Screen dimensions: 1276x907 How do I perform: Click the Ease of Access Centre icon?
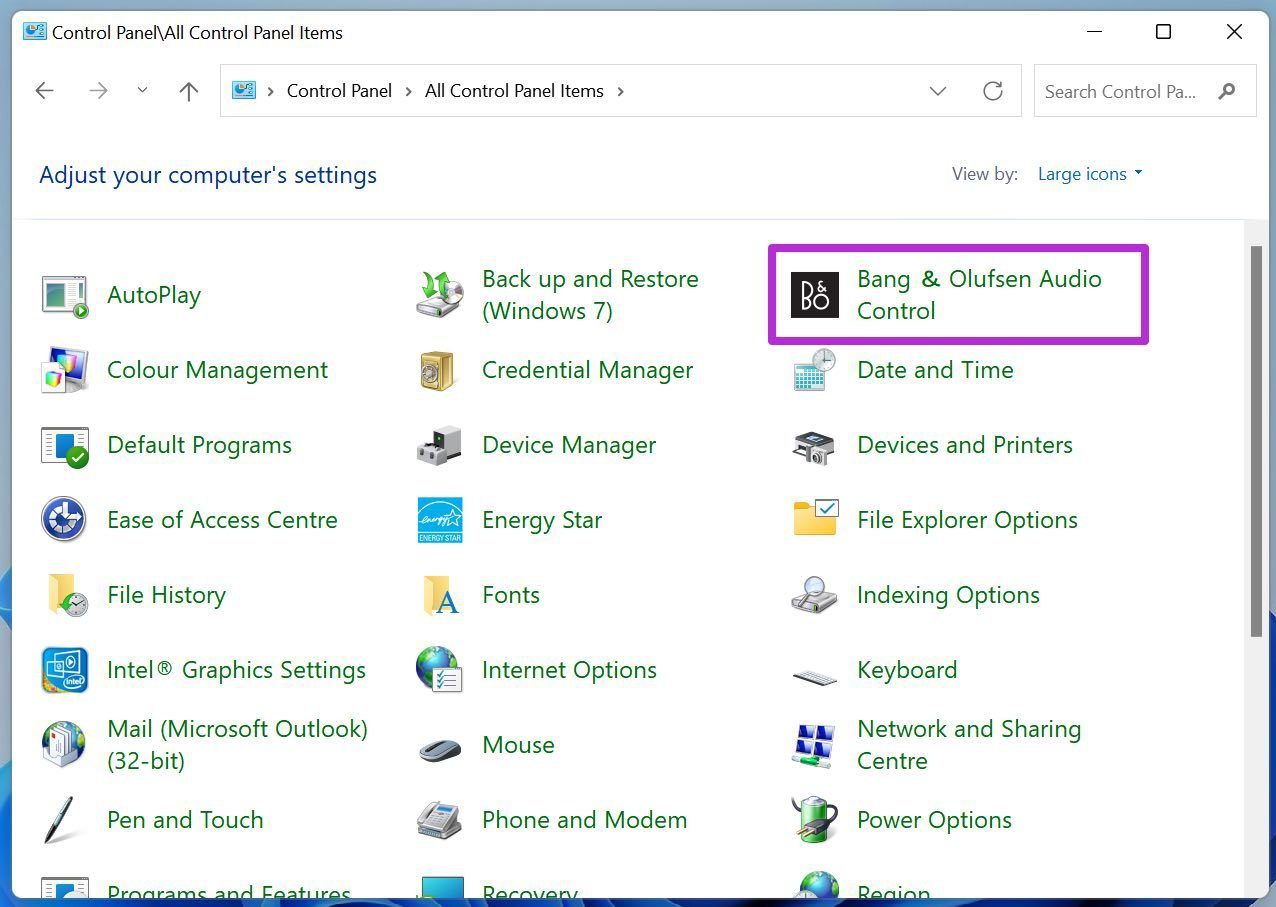64,520
